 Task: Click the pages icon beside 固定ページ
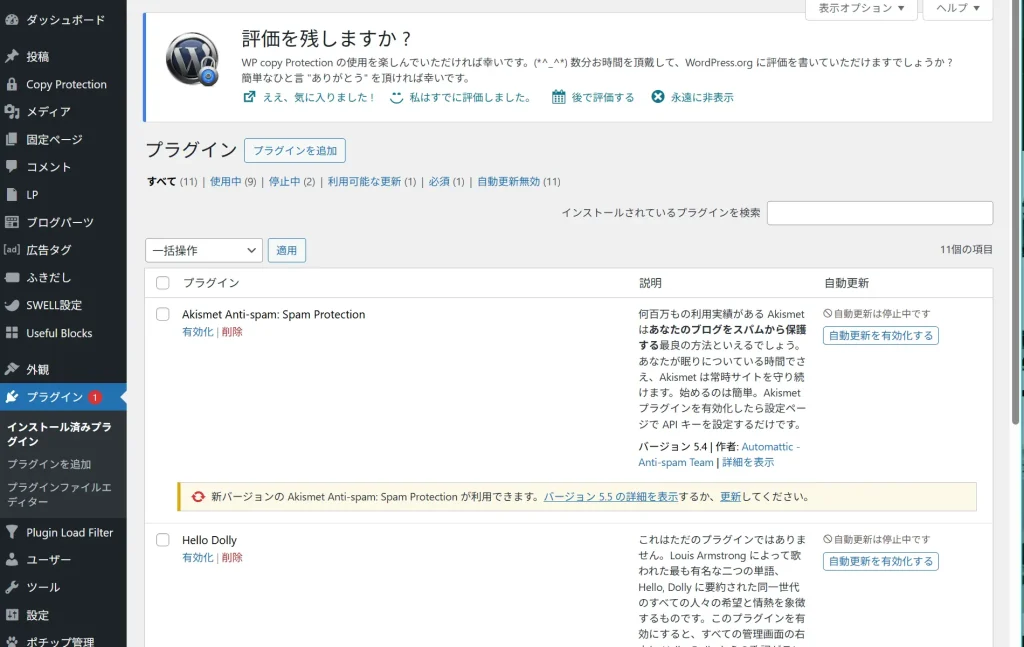pyautogui.click(x=12, y=139)
